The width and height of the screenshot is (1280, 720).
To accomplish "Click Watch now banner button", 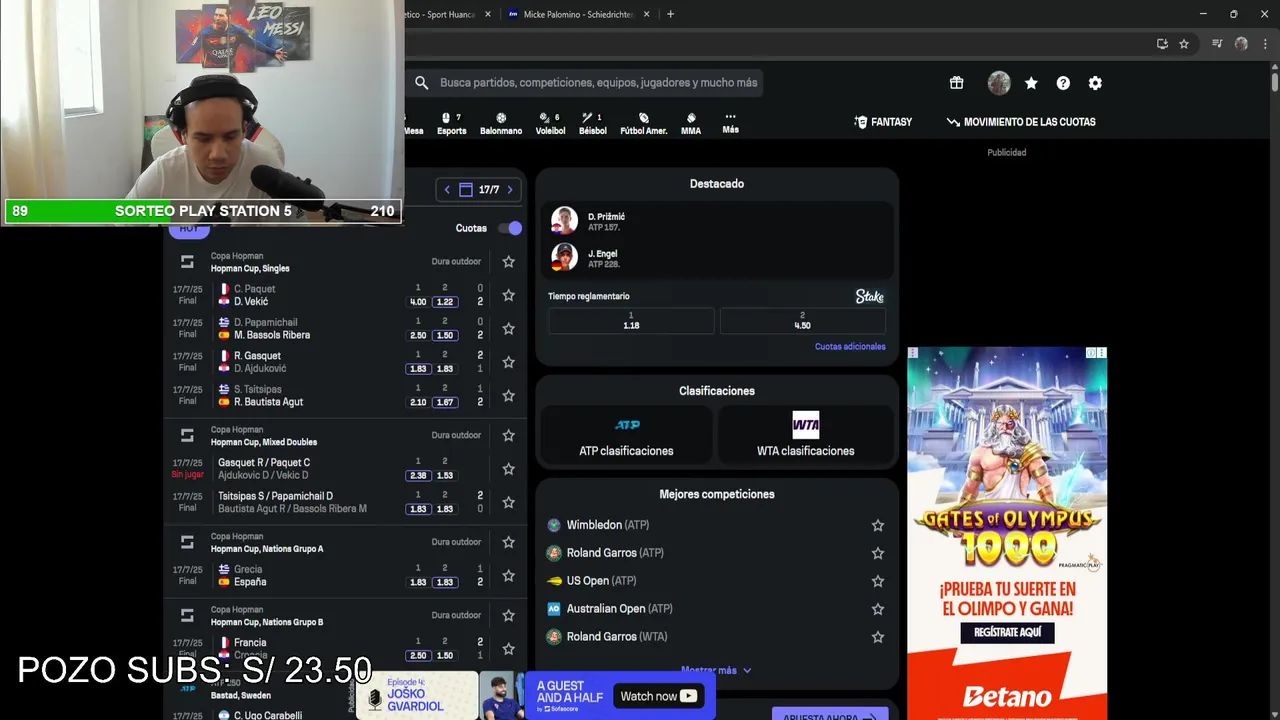I will click(x=658, y=696).
